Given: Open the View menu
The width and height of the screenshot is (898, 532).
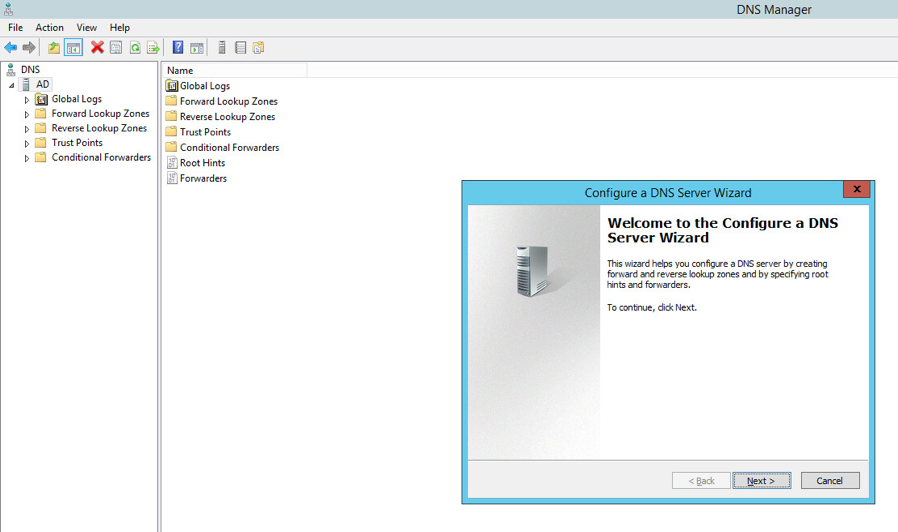Looking at the screenshot, I should coord(87,28).
